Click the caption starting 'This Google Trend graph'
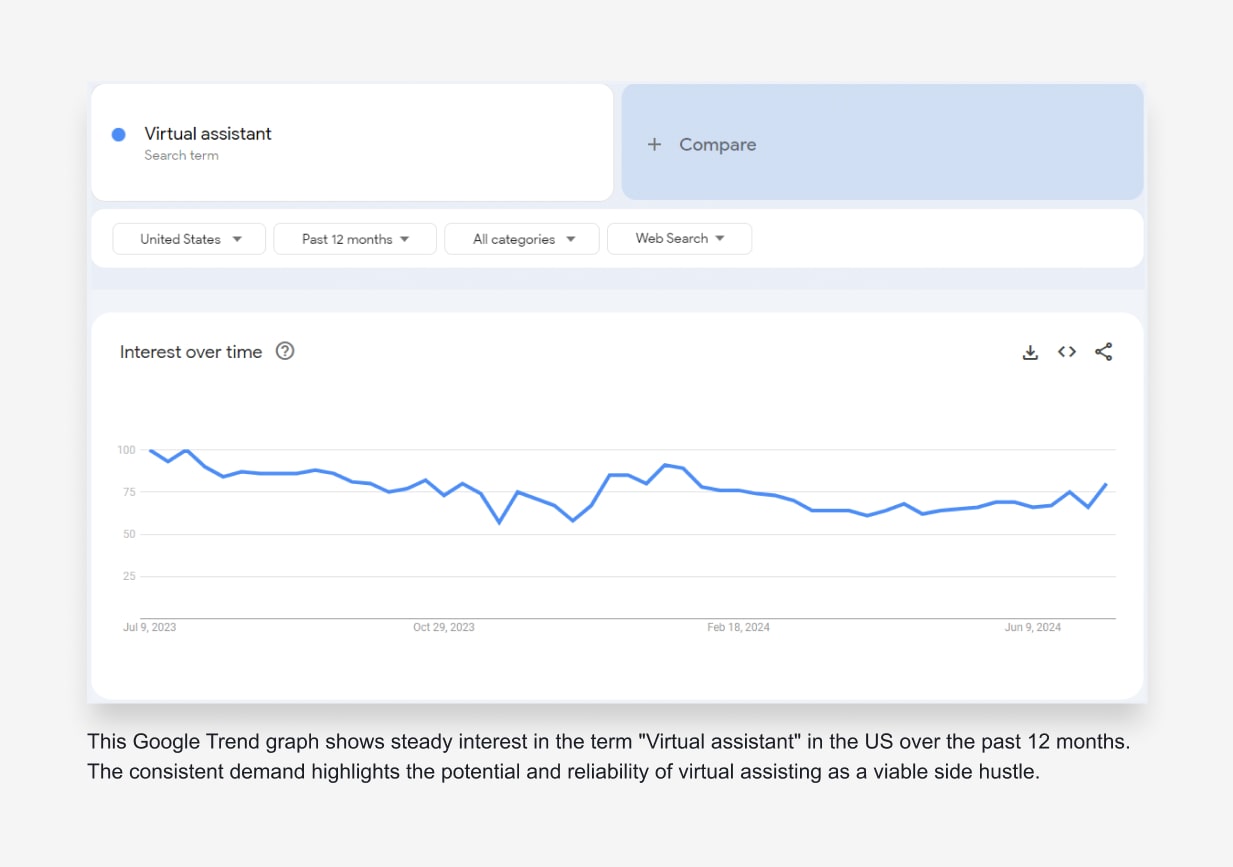 [x=609, y=757]
